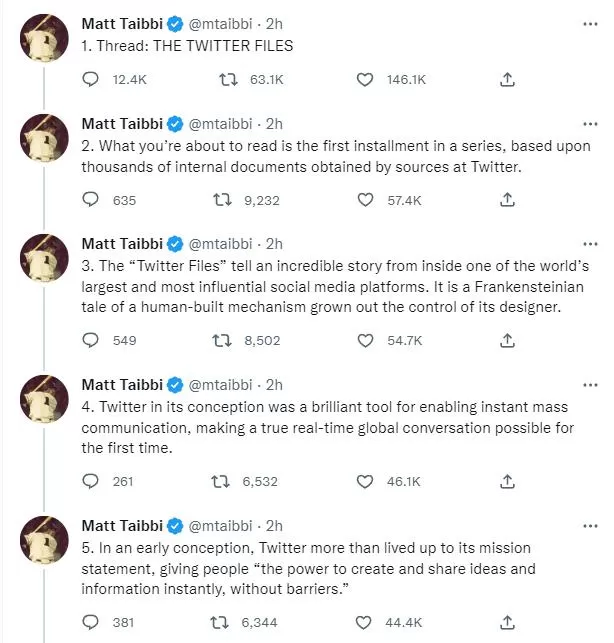Click the @mtaibbi handle on tweet 4

tap(220, 385)
